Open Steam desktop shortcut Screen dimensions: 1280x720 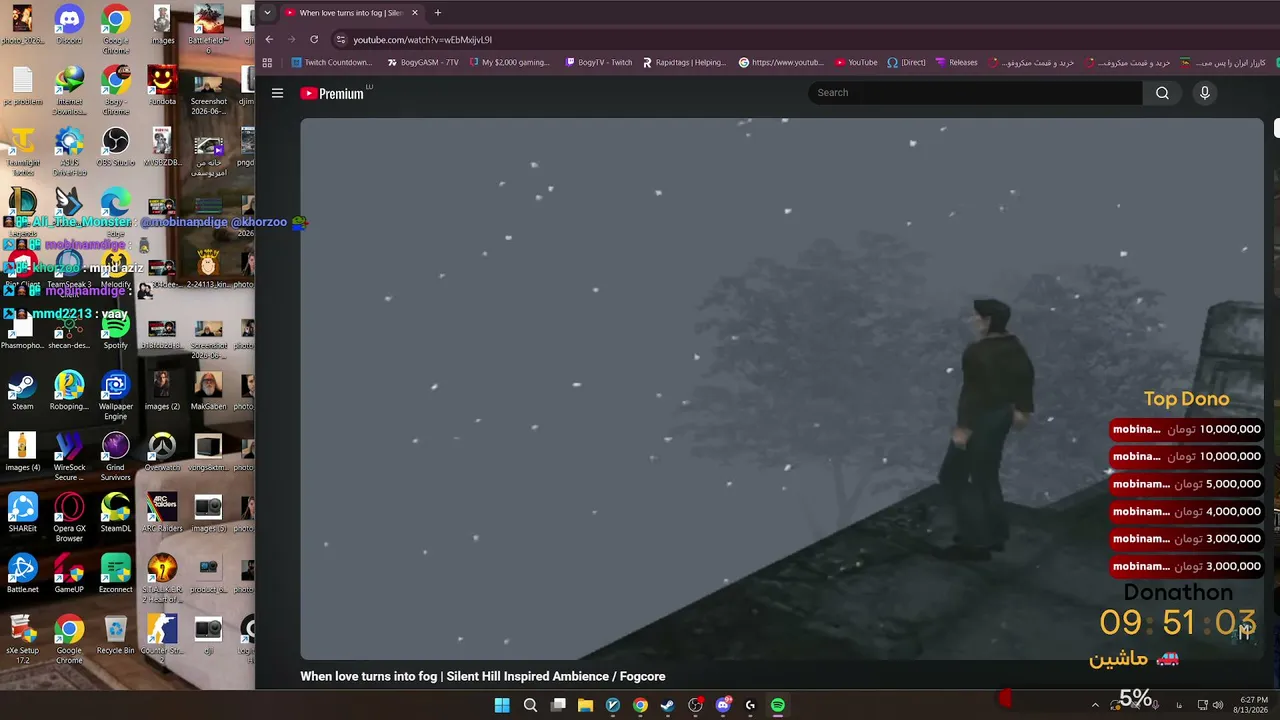[x=22, y=391]
